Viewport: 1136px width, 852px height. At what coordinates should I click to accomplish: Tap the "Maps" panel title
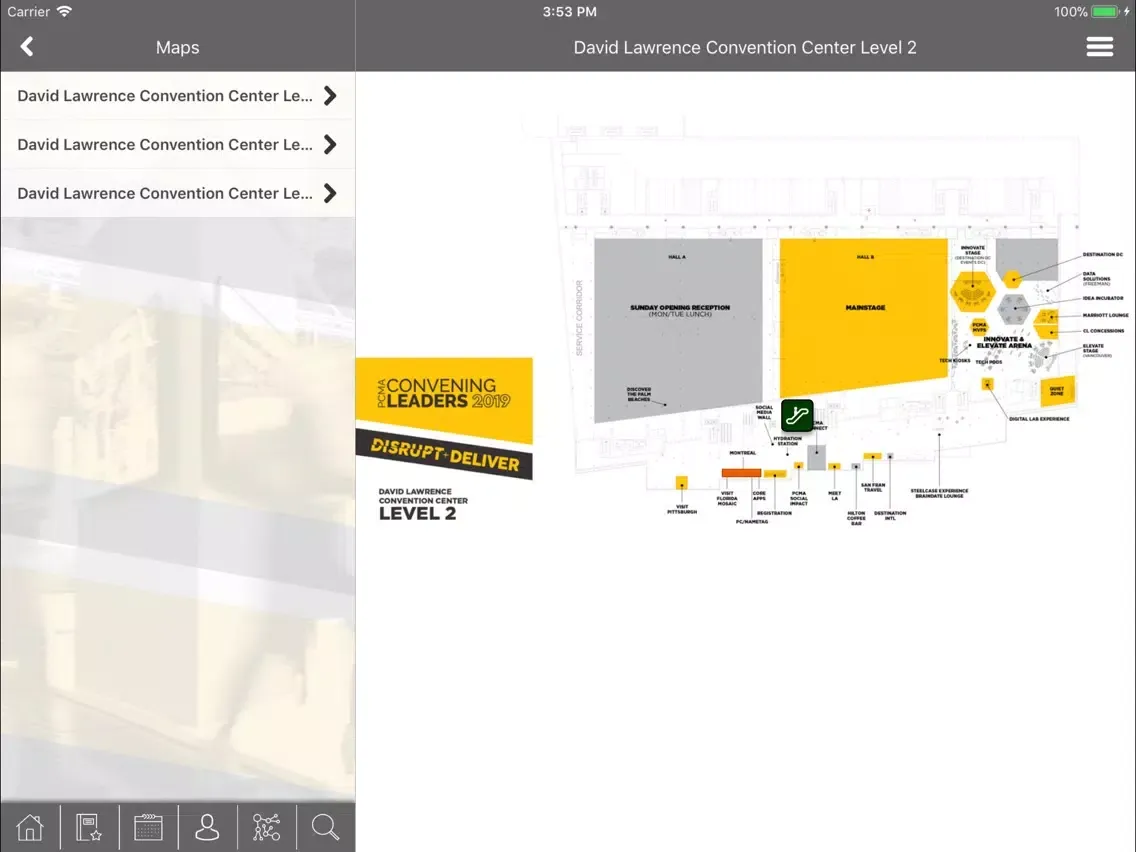tap(178, 48)
